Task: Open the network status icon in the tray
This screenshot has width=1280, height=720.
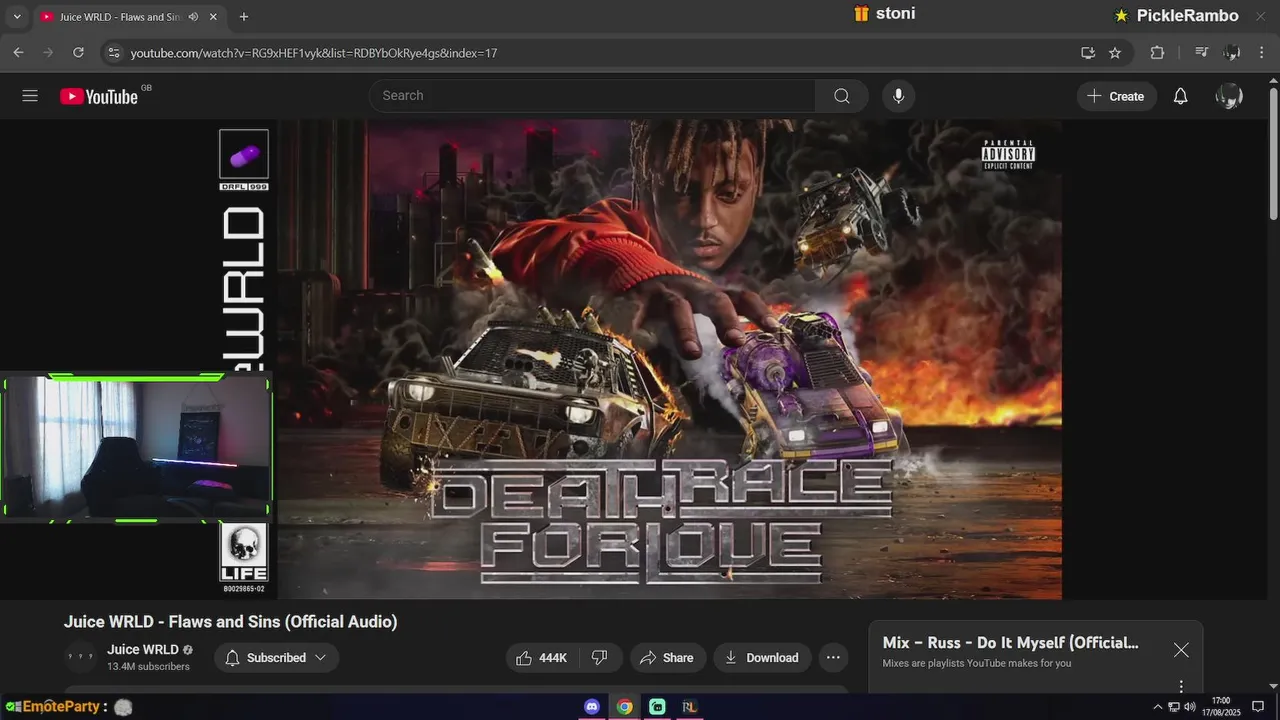Action: 1174,707
